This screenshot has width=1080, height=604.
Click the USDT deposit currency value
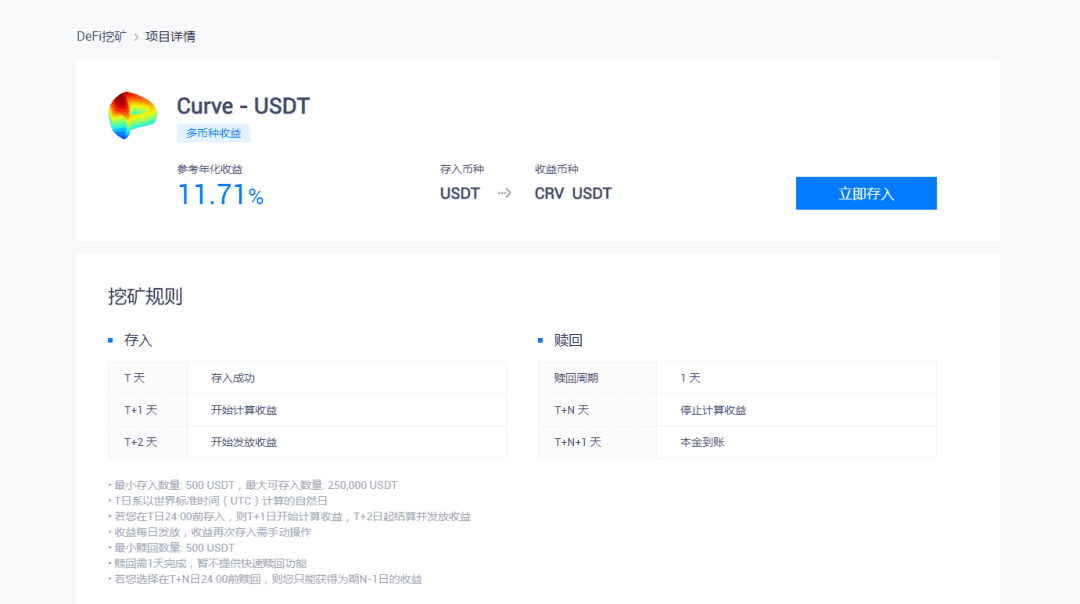point(460,194)
